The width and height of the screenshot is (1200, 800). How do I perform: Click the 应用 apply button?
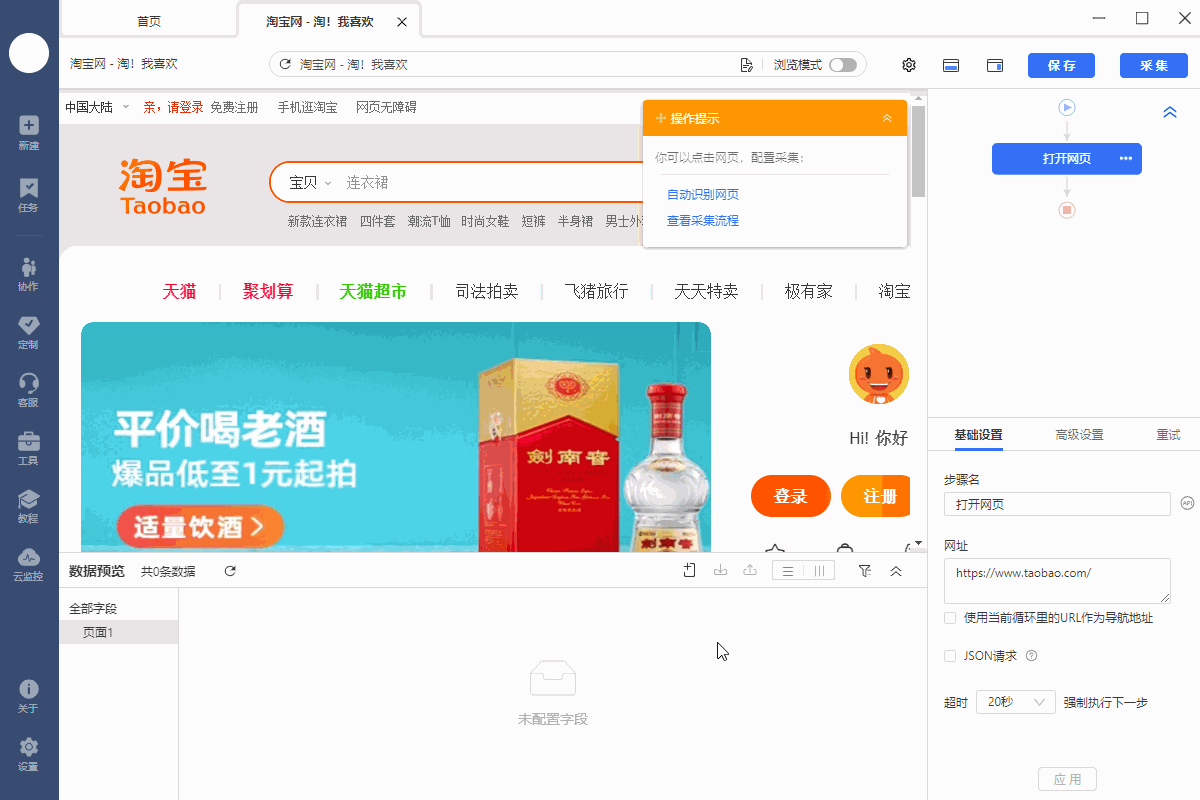click(1067, 779)
